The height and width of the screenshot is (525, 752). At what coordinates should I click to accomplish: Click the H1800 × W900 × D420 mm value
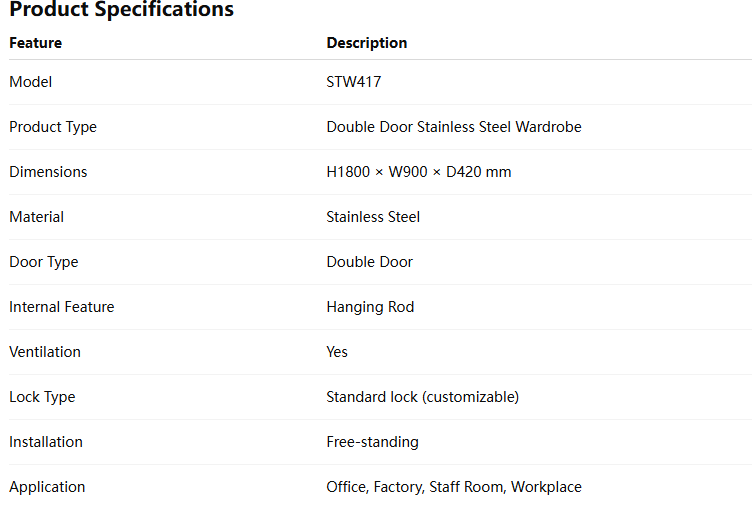point(419,172)
